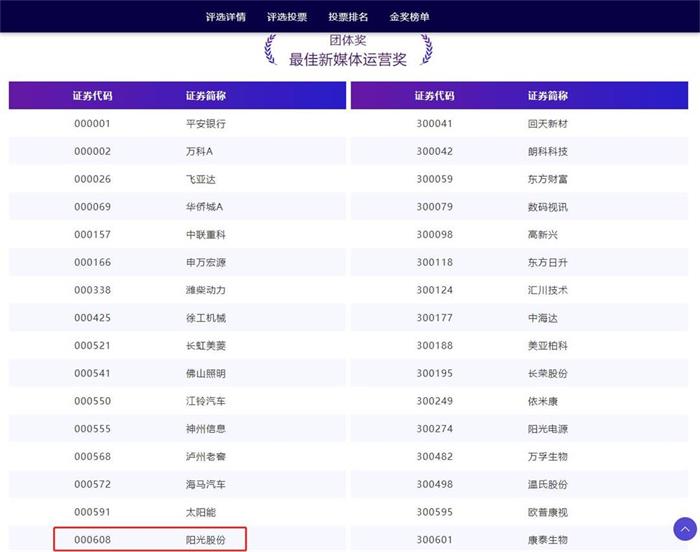Screen dimensions: 700x552
Task: Go to the 投票排名 tab
Action: coord(348,17)
